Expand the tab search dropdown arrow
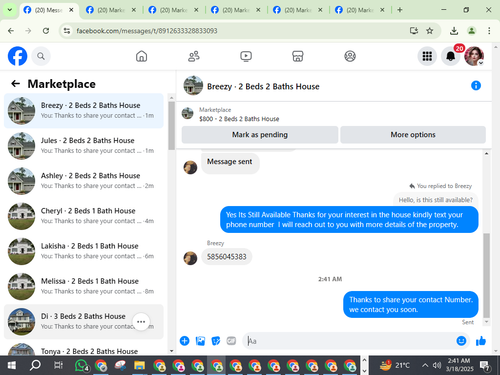Viewport: 500px width, 375px height. (x=10, y=10)
